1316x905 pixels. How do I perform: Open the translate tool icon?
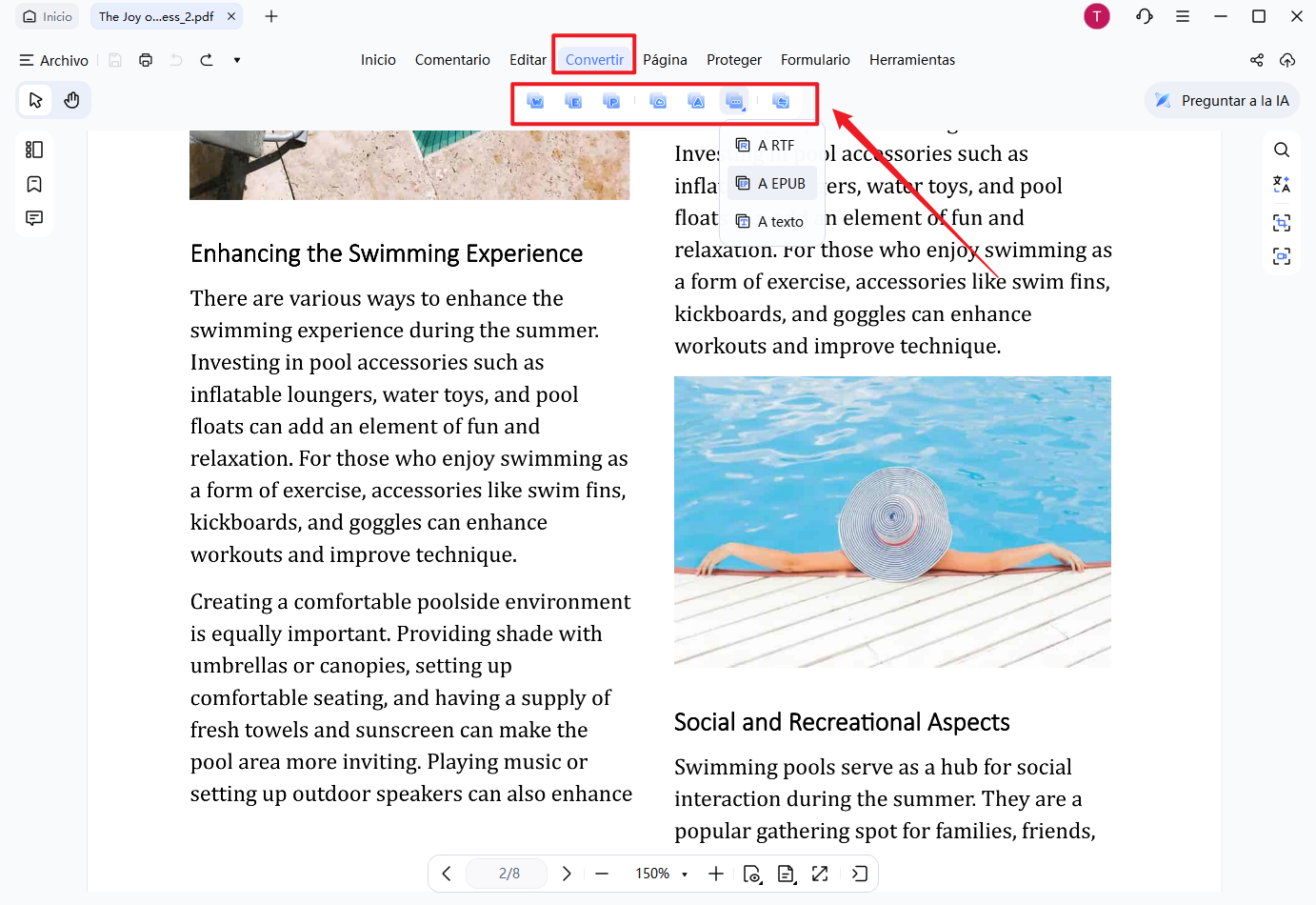pos(1282,185)
